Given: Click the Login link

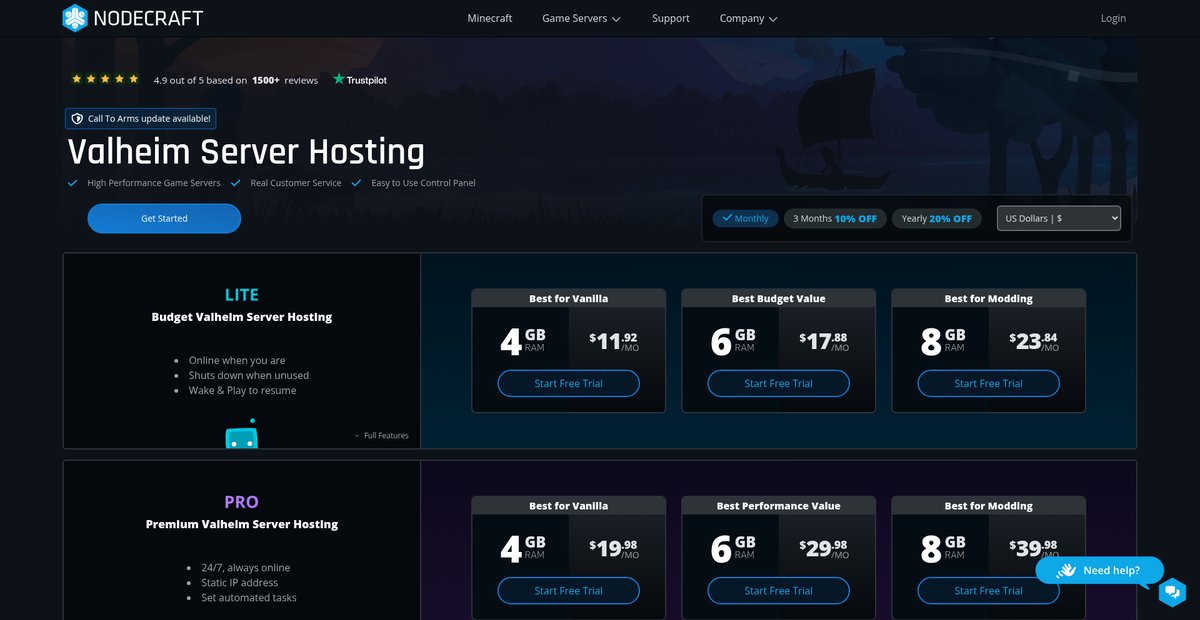Looking at the screenshot, I should click(x=1113, y=18).
